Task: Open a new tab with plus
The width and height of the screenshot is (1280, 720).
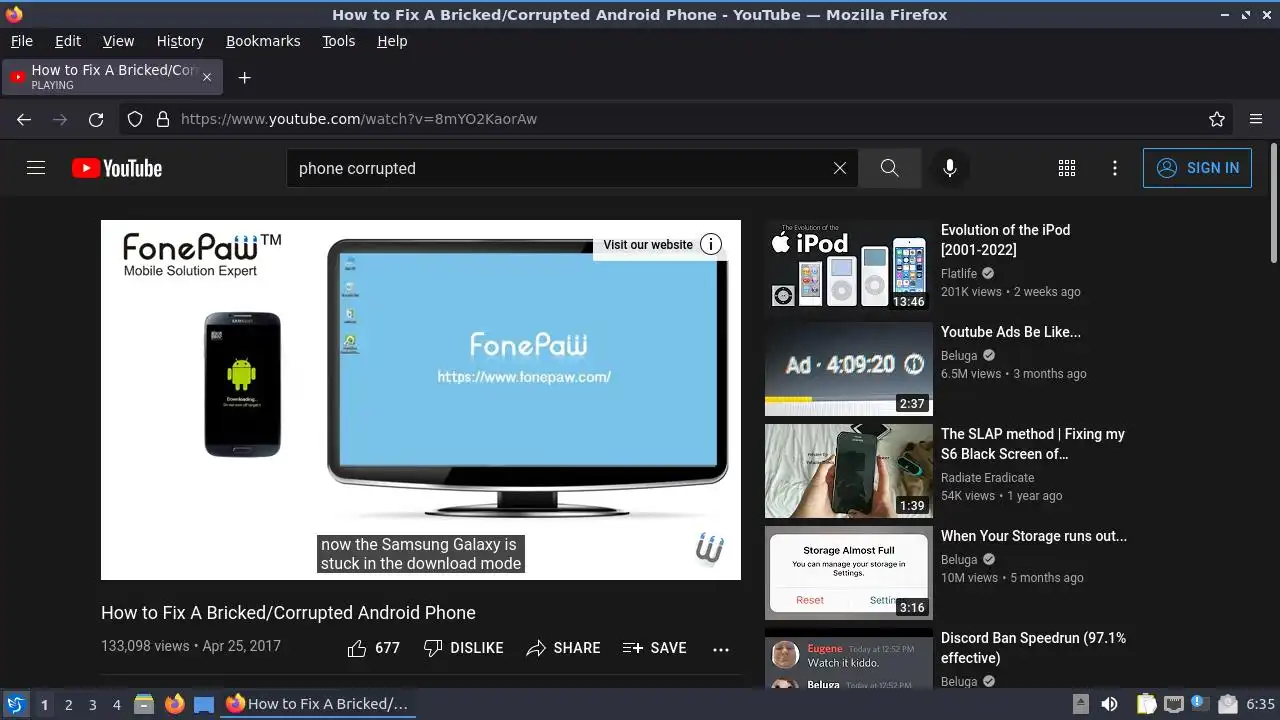Action: (x=244, y=77)
